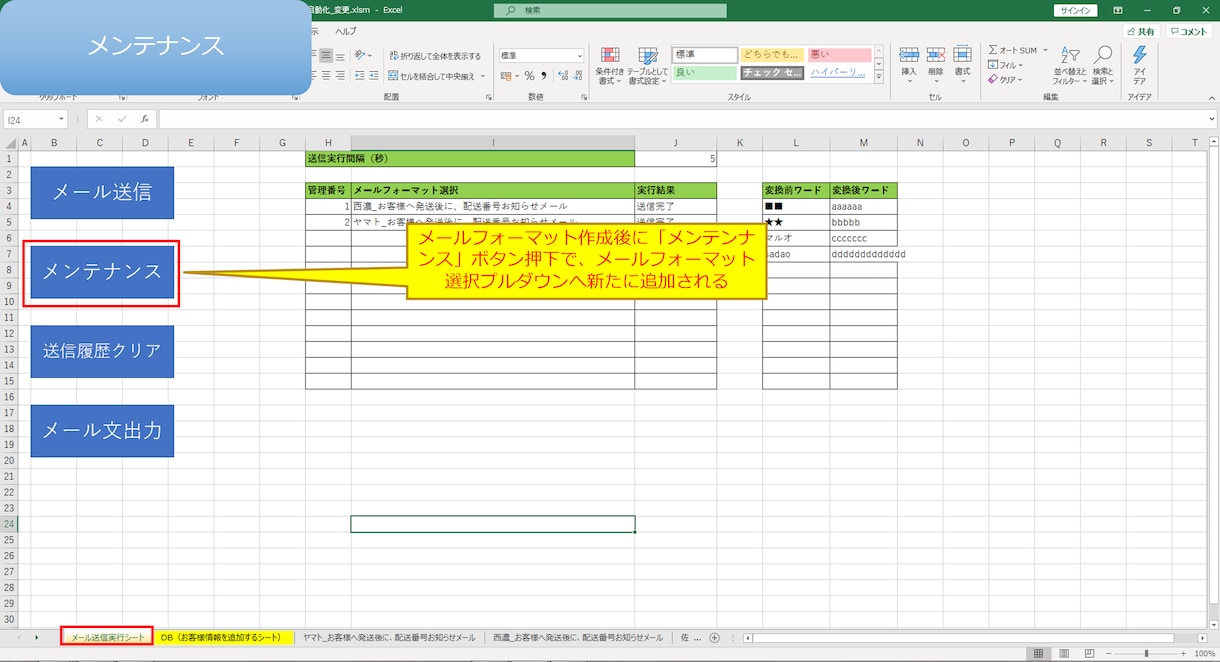Image resolution: width=1220 pixels, height=662 pixels.
Task: Click the コメント comments button
Action: (1191, 32)
